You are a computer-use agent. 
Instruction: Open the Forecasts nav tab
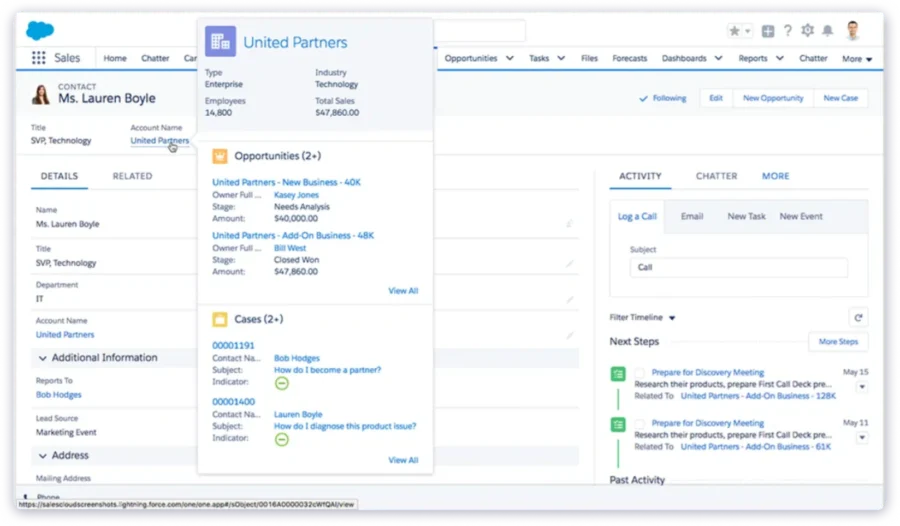[x=630, y=58]
